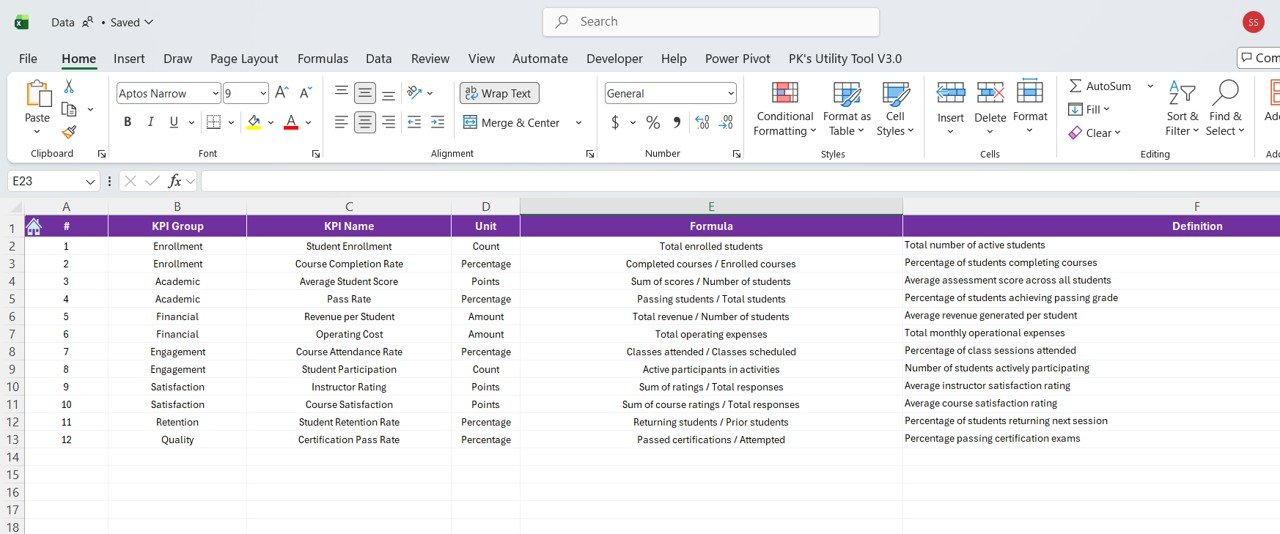Apply Accounting dollar number format
Viewport: 1280px width, 534px height.
point(615,122)
